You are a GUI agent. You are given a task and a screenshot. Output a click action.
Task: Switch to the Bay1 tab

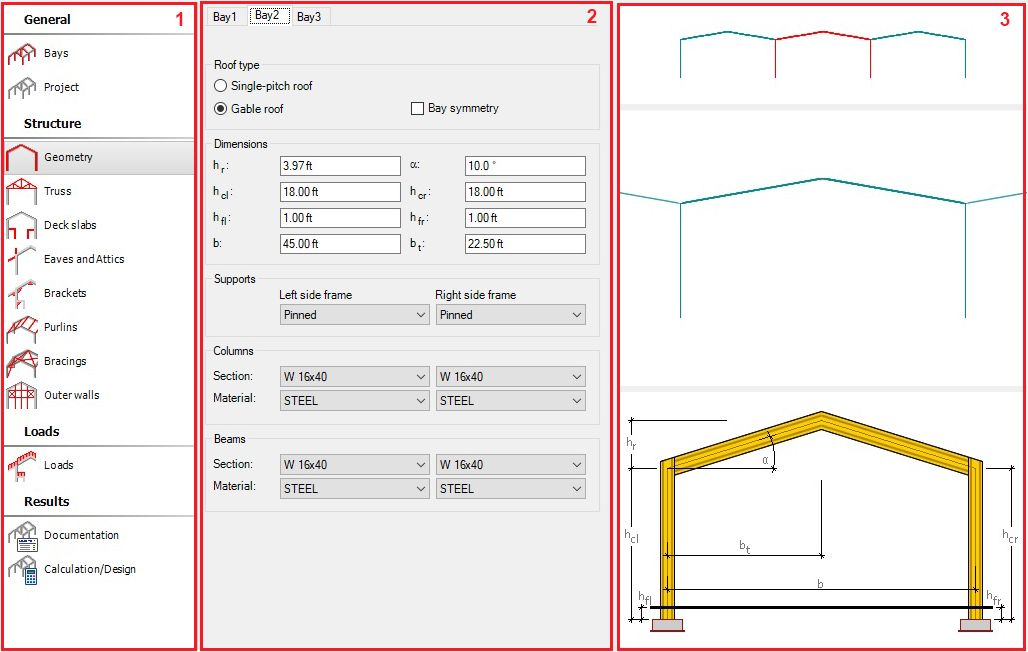[x=226, y=16]
